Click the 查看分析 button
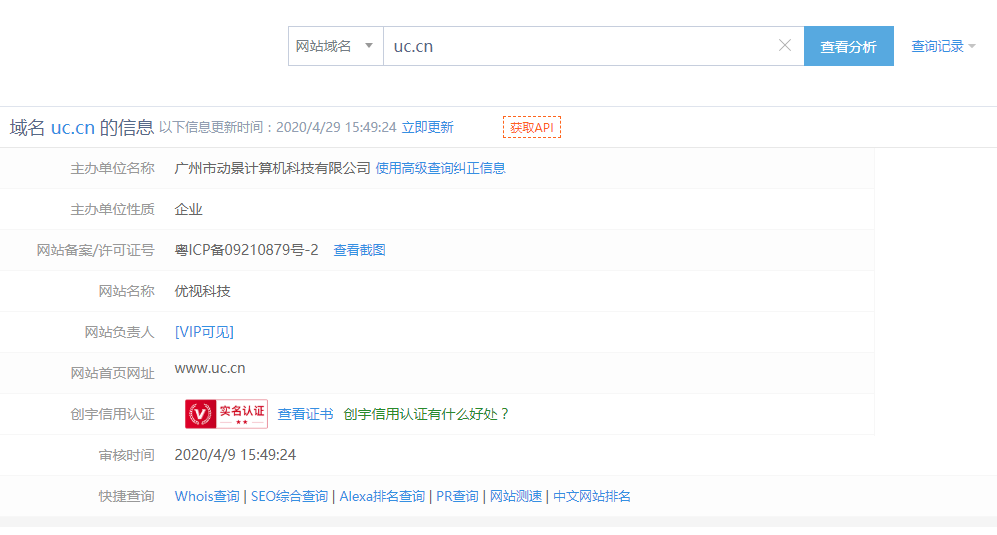997x535 pixels. 848,46
